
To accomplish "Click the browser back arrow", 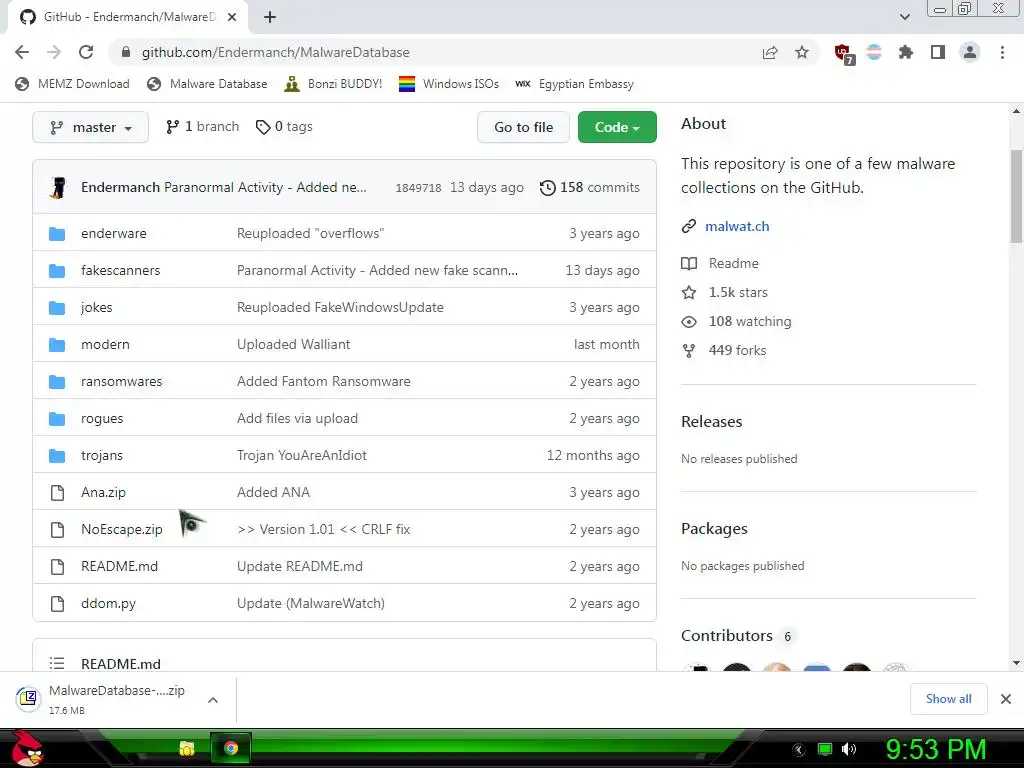I will (22, 52).
